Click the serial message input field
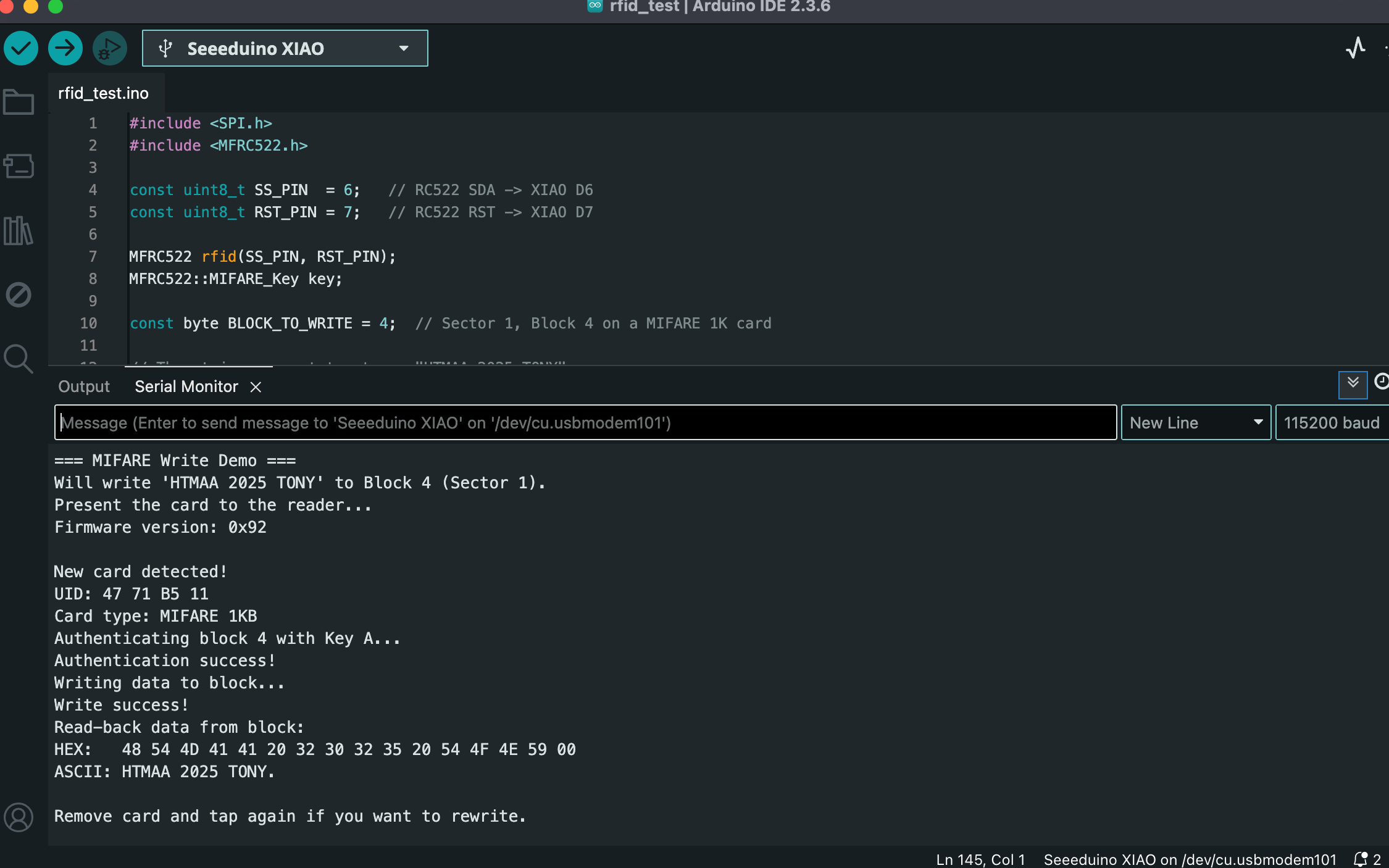Viewport: 1389px width, 868px height. (x=585, y=422)
